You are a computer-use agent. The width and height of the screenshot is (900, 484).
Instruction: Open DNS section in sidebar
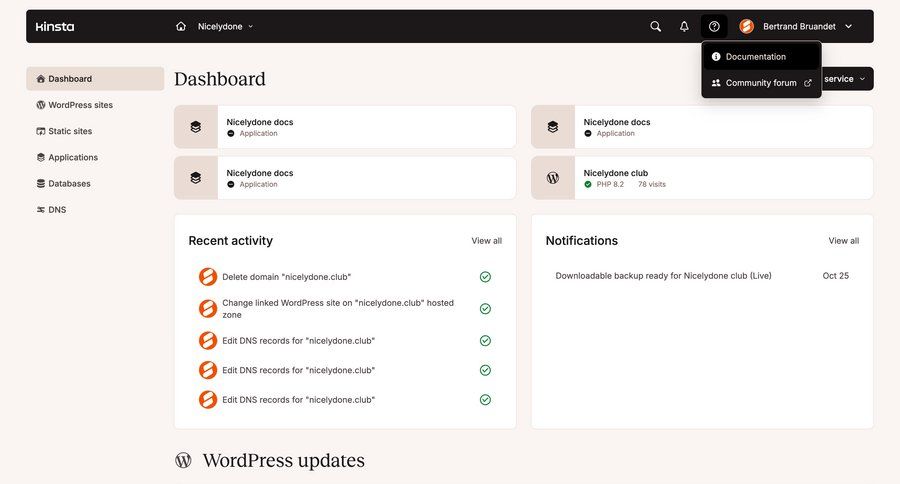pyautogui.click(x=57, y=210)
